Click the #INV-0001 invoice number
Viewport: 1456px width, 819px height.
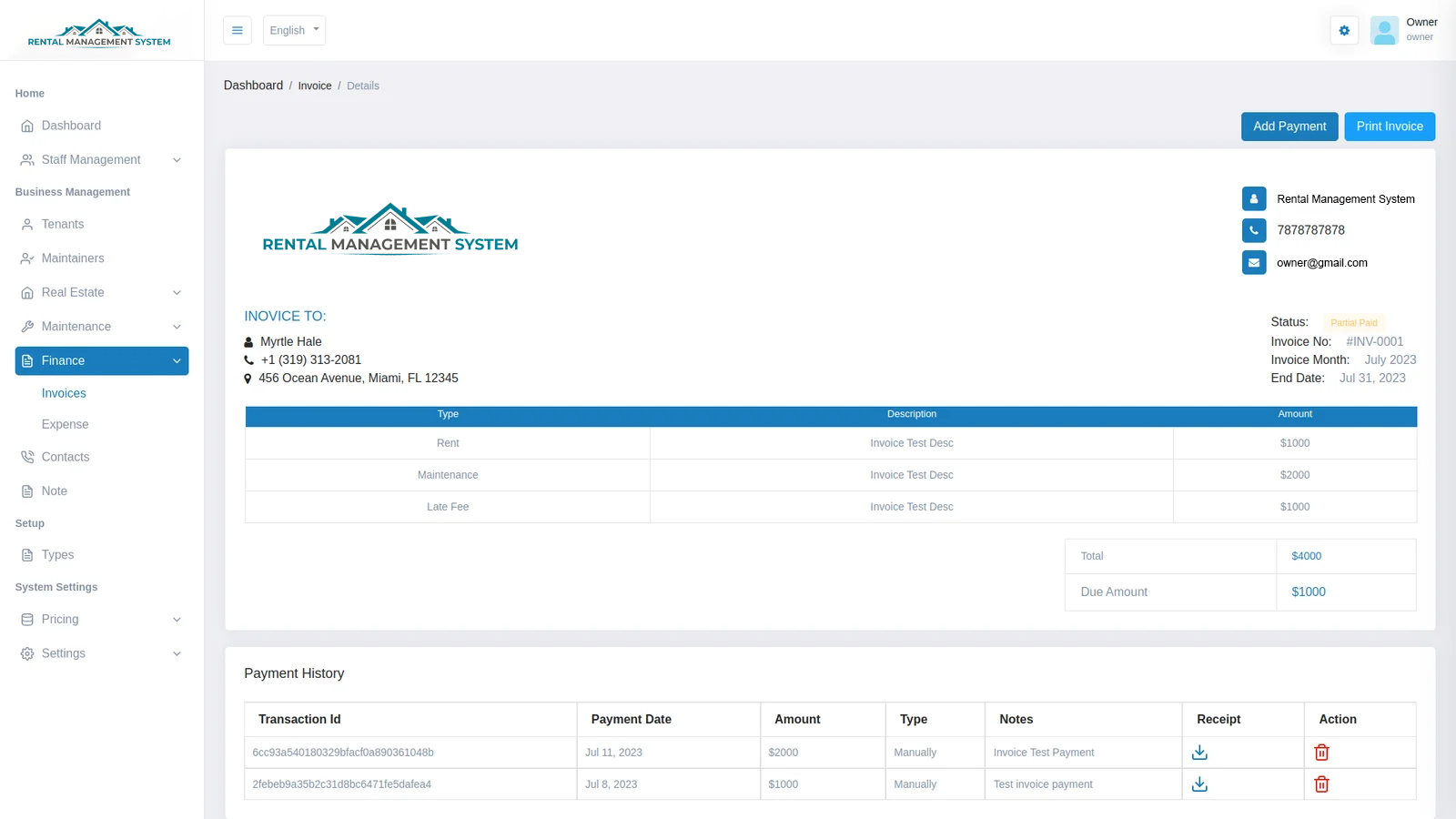pos(1374,342)
